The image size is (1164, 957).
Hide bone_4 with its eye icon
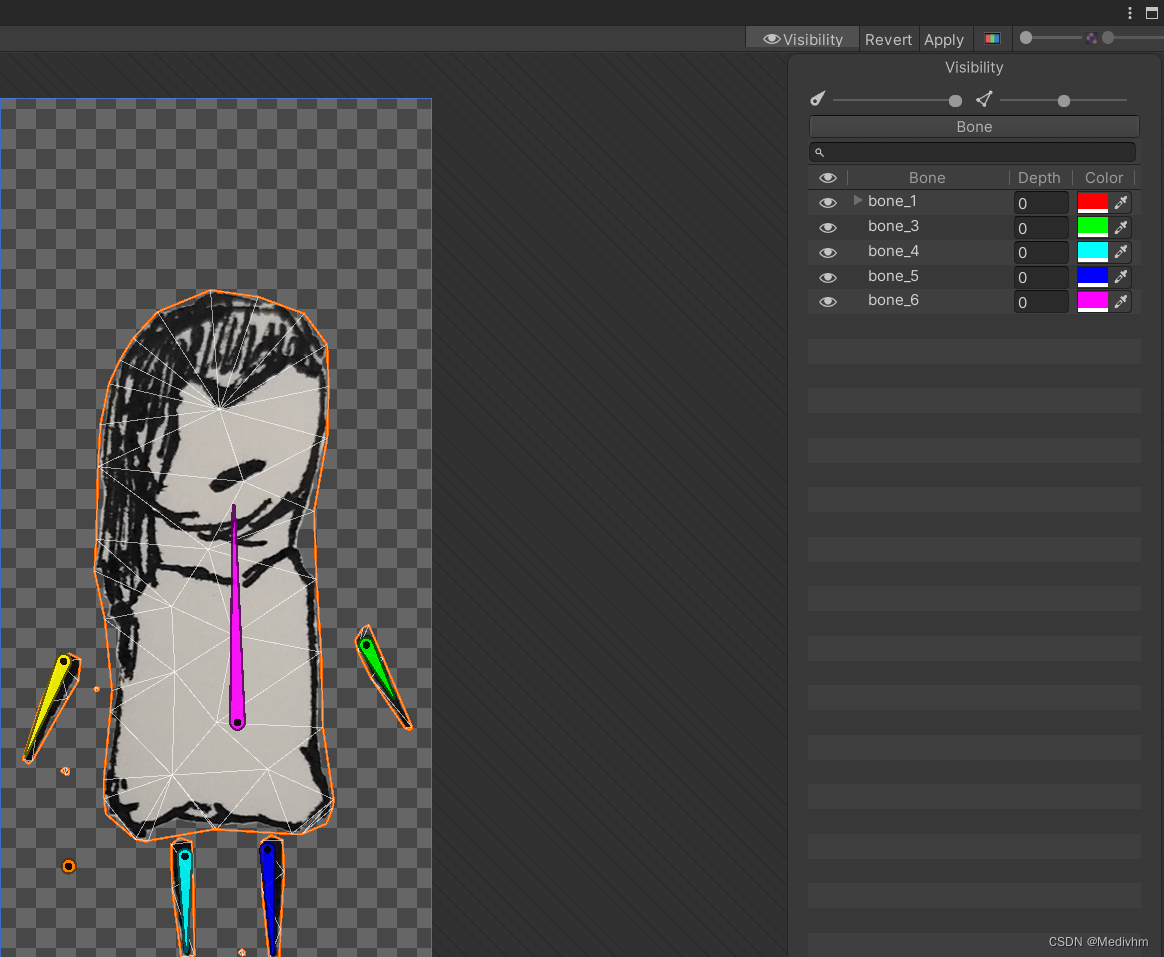pyautogui.click(x=828, y=252)
